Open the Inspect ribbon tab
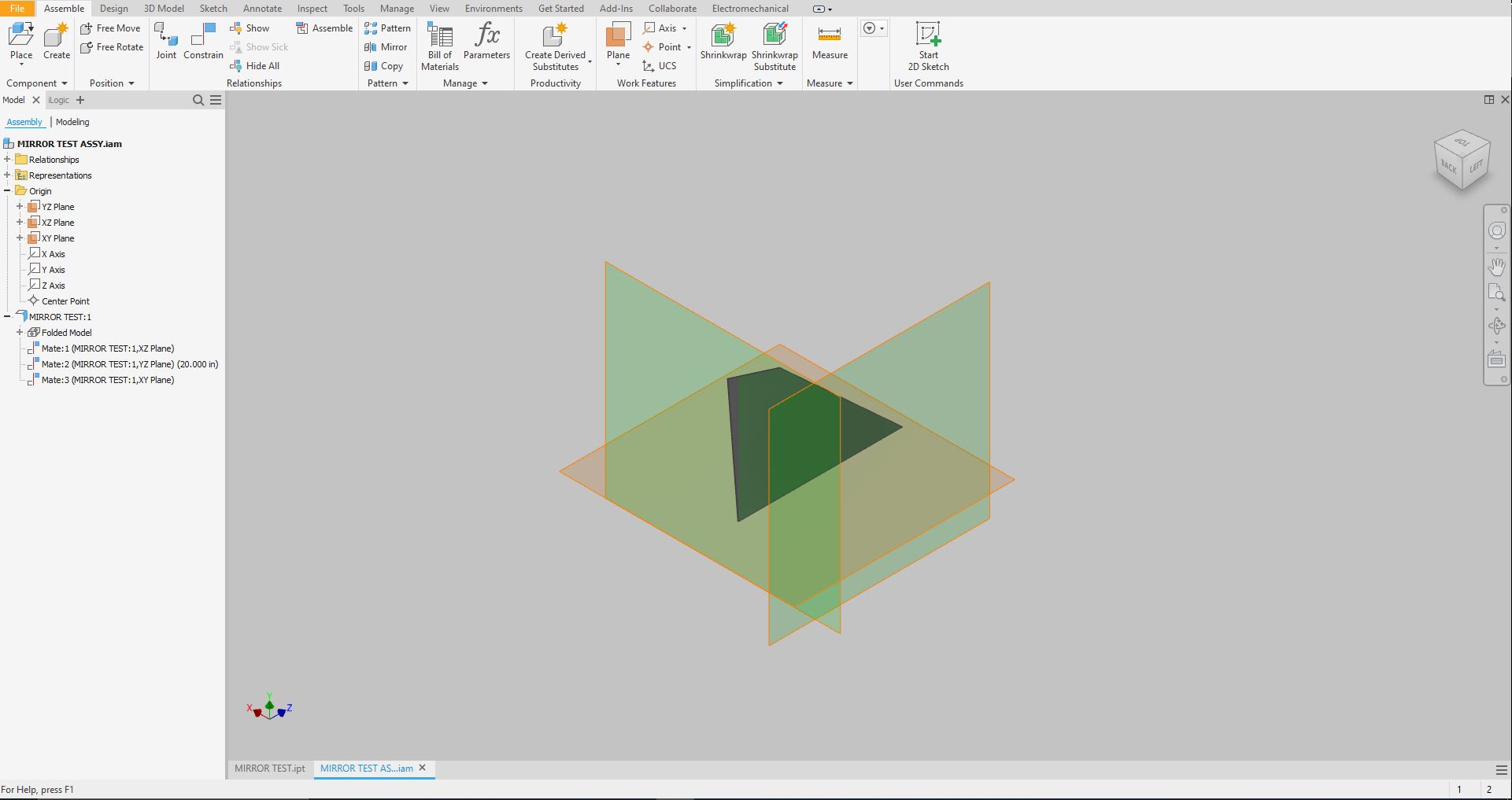 click(312, 9)
